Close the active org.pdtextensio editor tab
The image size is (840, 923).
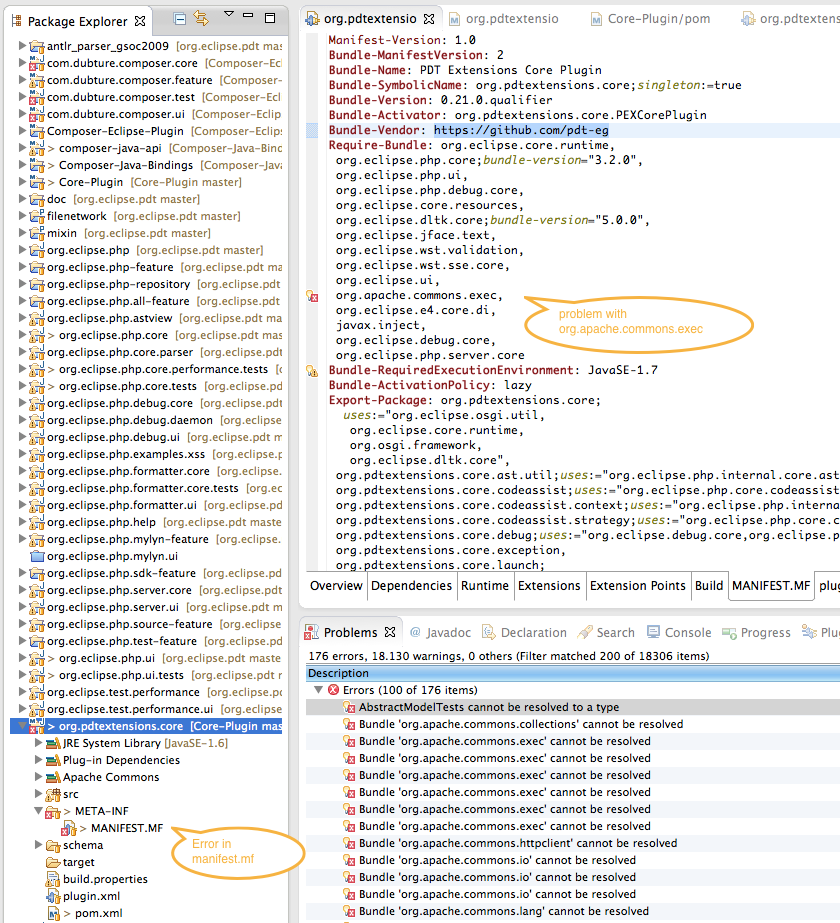coord(429,19)
